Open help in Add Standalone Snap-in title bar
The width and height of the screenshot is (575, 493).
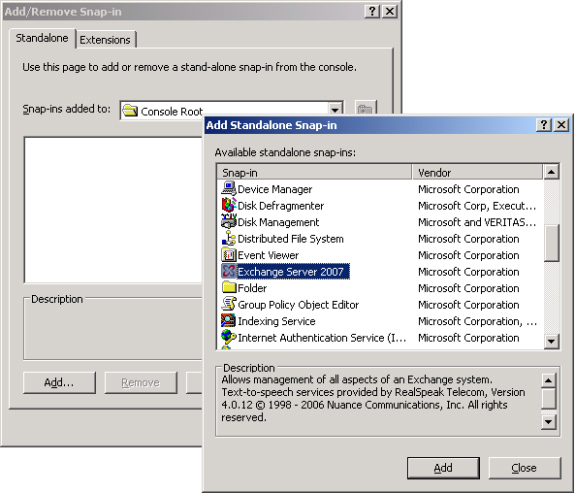543,125
